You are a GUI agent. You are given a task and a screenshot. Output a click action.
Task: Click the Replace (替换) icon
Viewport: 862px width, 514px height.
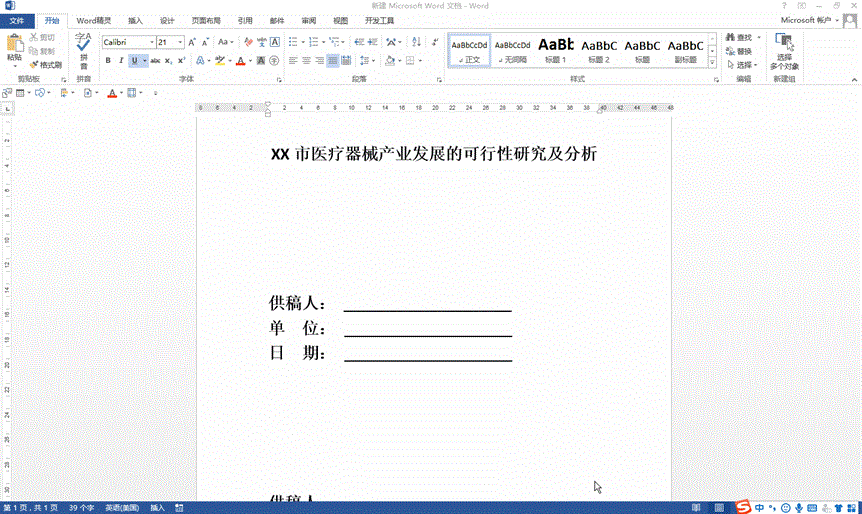pos(740,51)
